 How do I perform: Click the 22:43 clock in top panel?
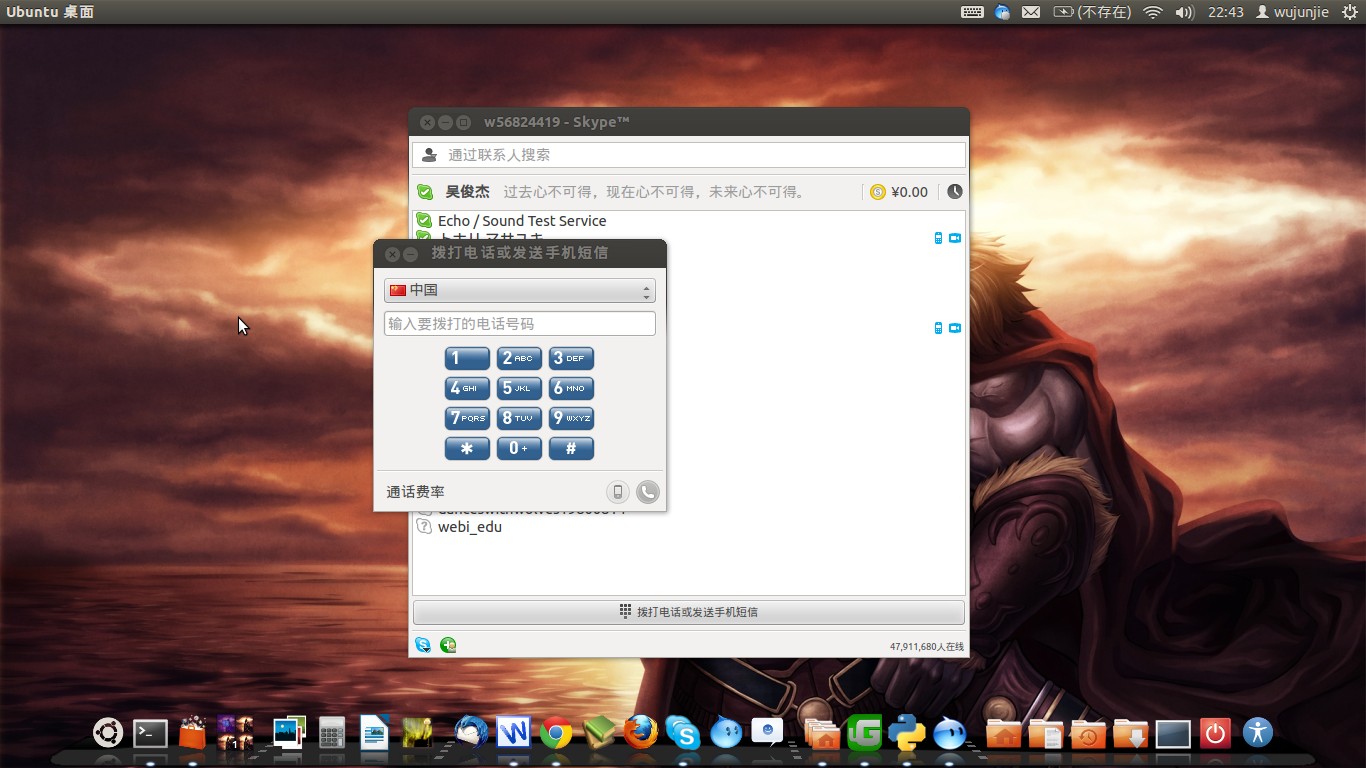(1226, 12)
